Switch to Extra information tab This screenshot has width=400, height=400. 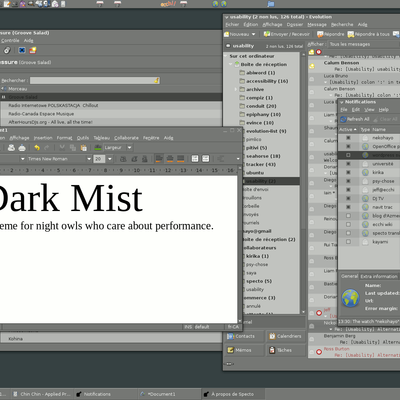pos(379,276)
